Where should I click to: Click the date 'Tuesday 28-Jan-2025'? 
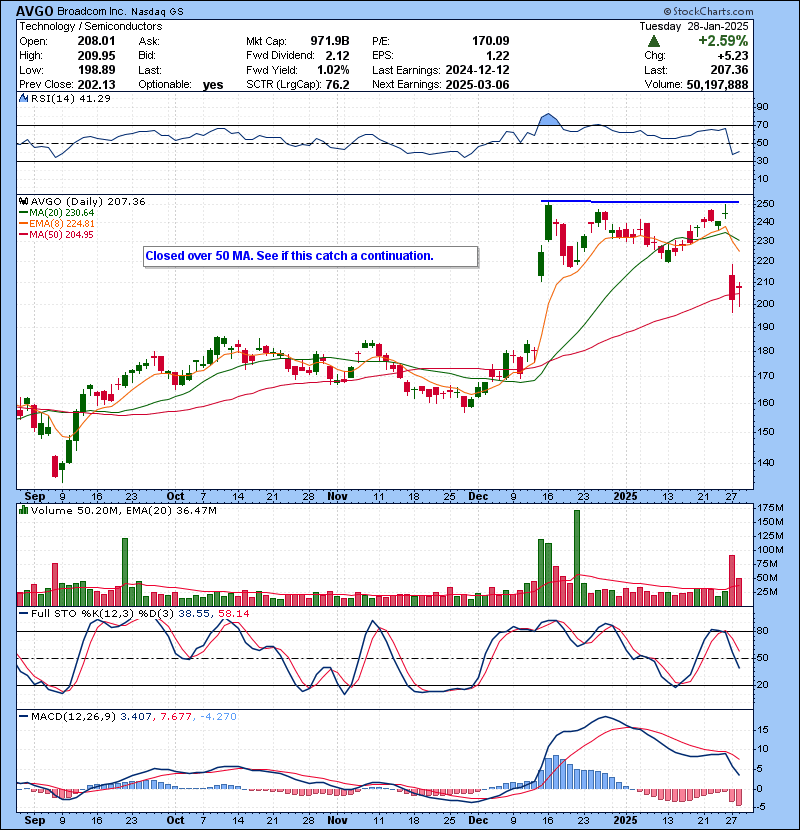694,26
